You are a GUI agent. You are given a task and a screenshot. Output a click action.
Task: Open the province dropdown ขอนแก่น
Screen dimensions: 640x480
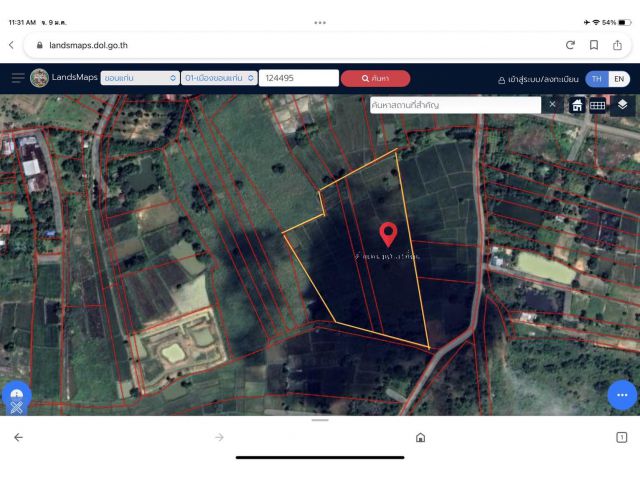point(140,78)
